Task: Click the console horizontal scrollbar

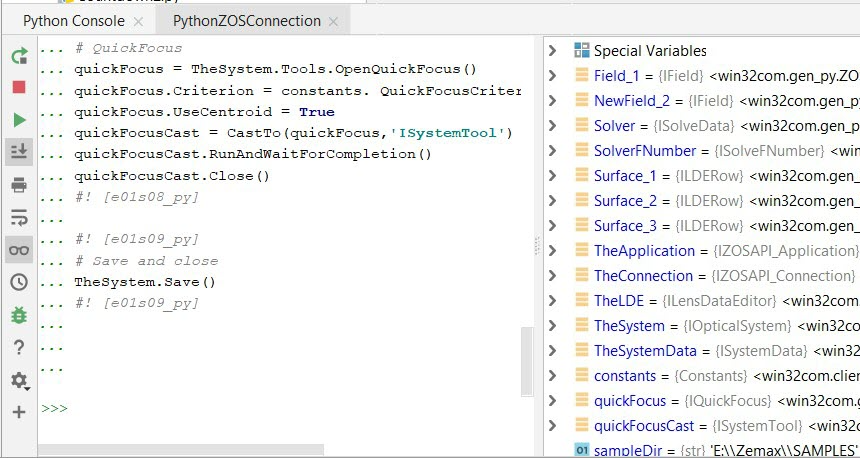Action: [181, 450]
